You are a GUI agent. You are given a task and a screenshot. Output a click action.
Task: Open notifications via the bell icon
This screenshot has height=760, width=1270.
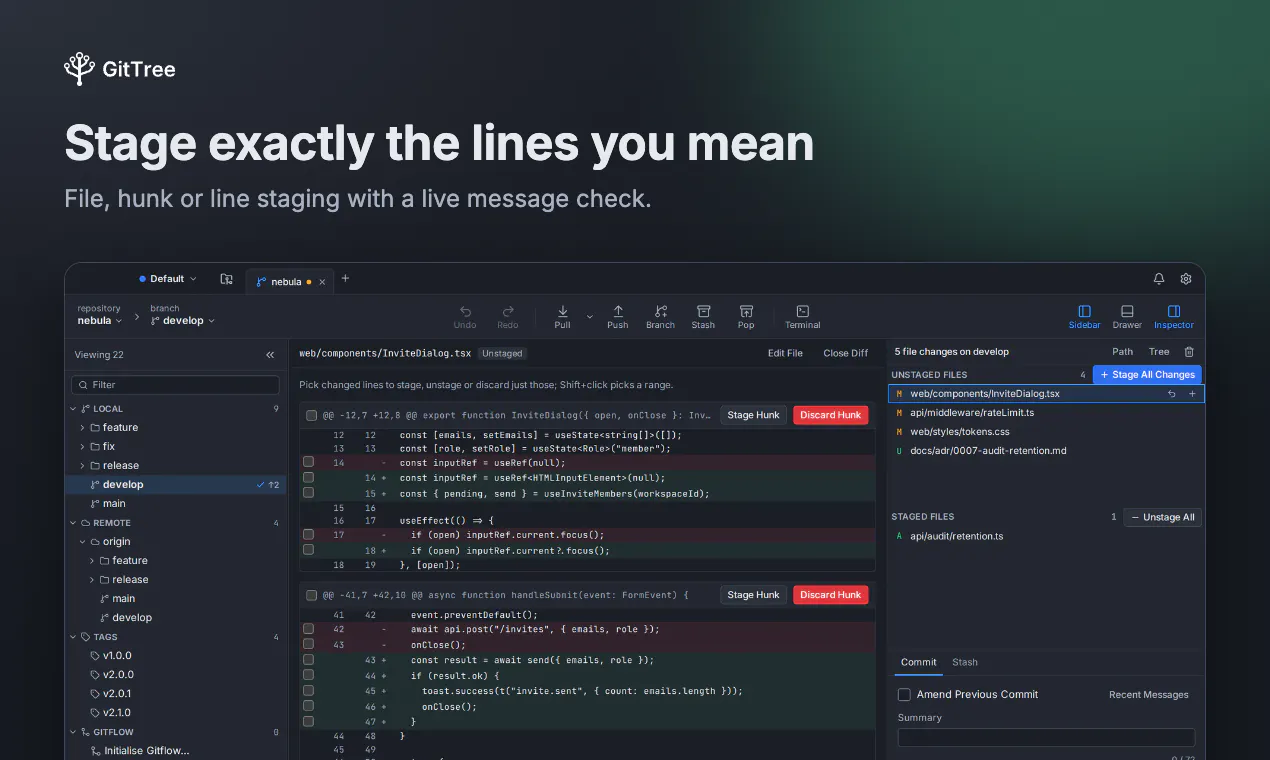click(1159, 279)
